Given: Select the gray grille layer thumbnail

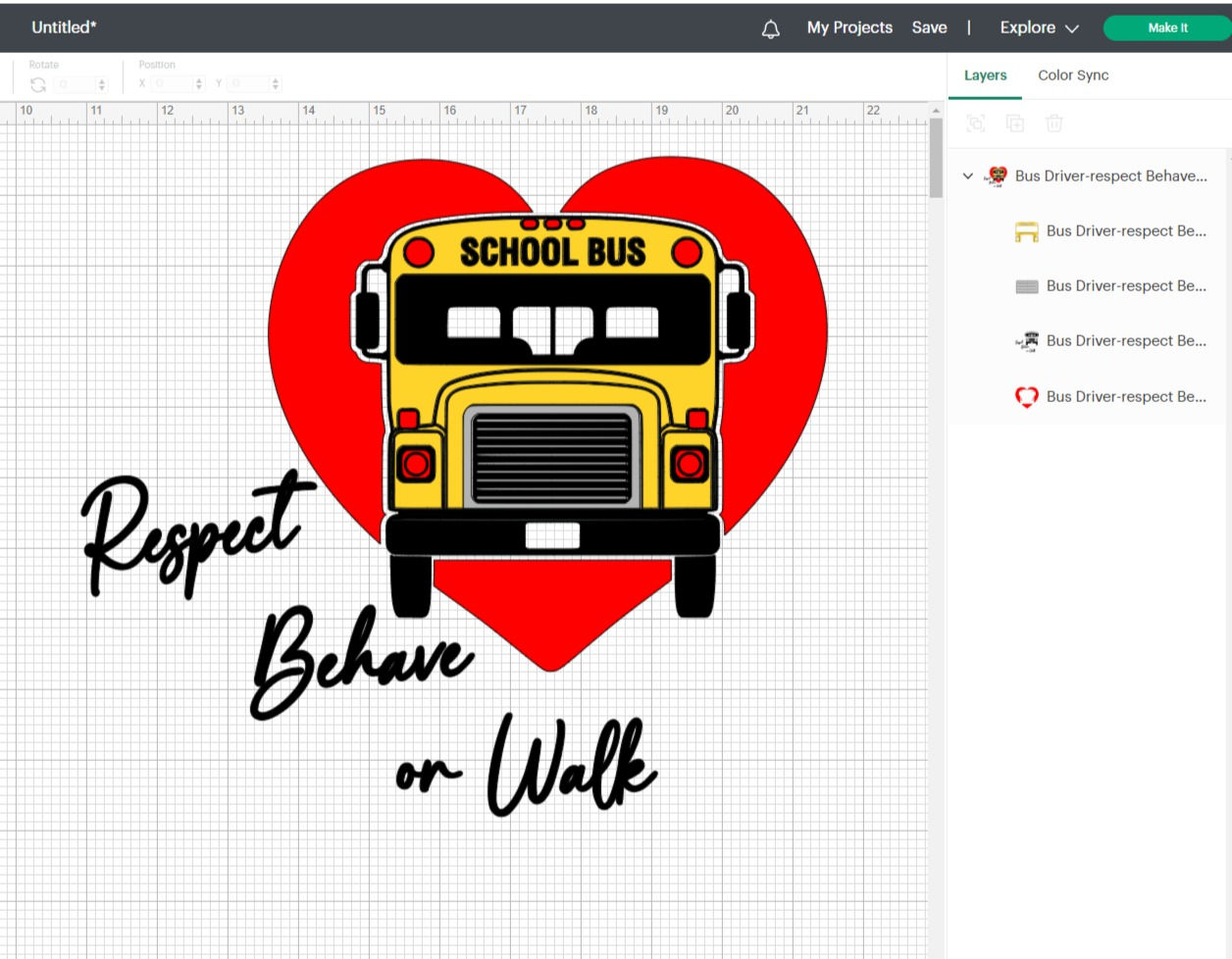Looking at the screenshot, I should pos(1026,285).
